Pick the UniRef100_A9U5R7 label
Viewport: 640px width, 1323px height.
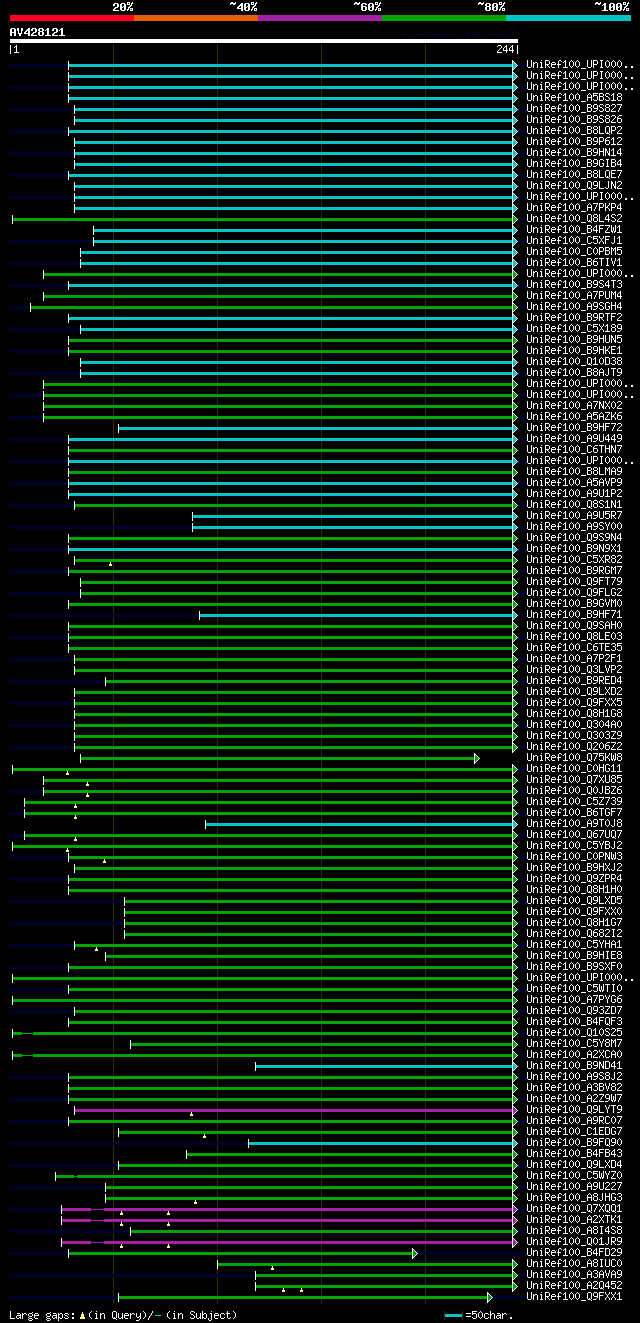point(575,515)
